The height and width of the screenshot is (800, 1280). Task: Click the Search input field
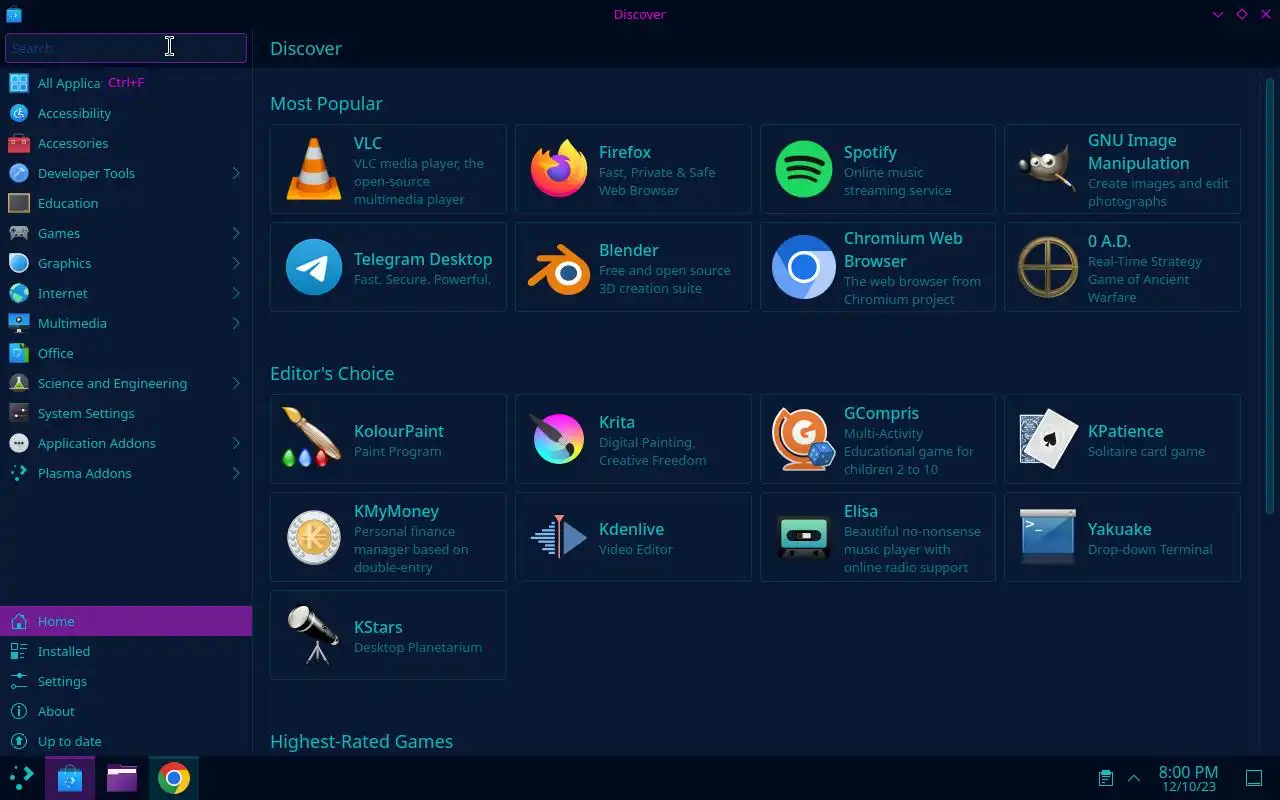point(126,48)
